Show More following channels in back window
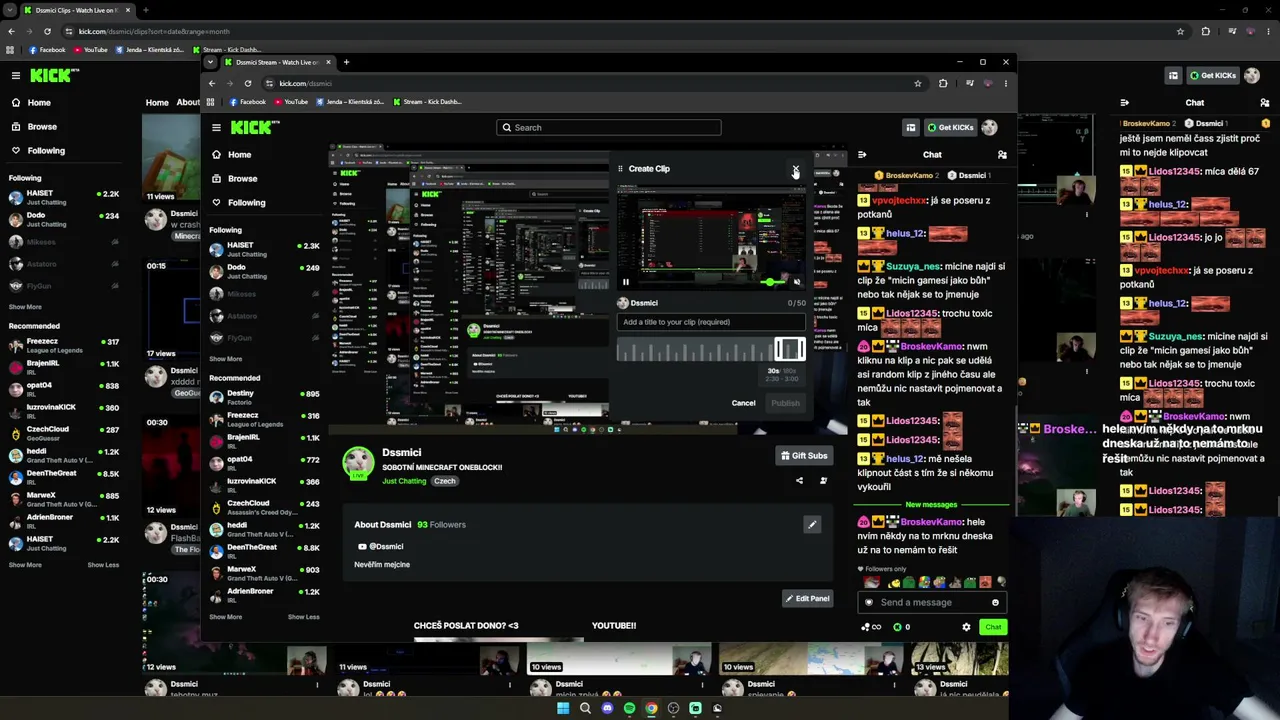This screenshot has width=1280, height=720. pyautogui.click(x=25, y=307)
